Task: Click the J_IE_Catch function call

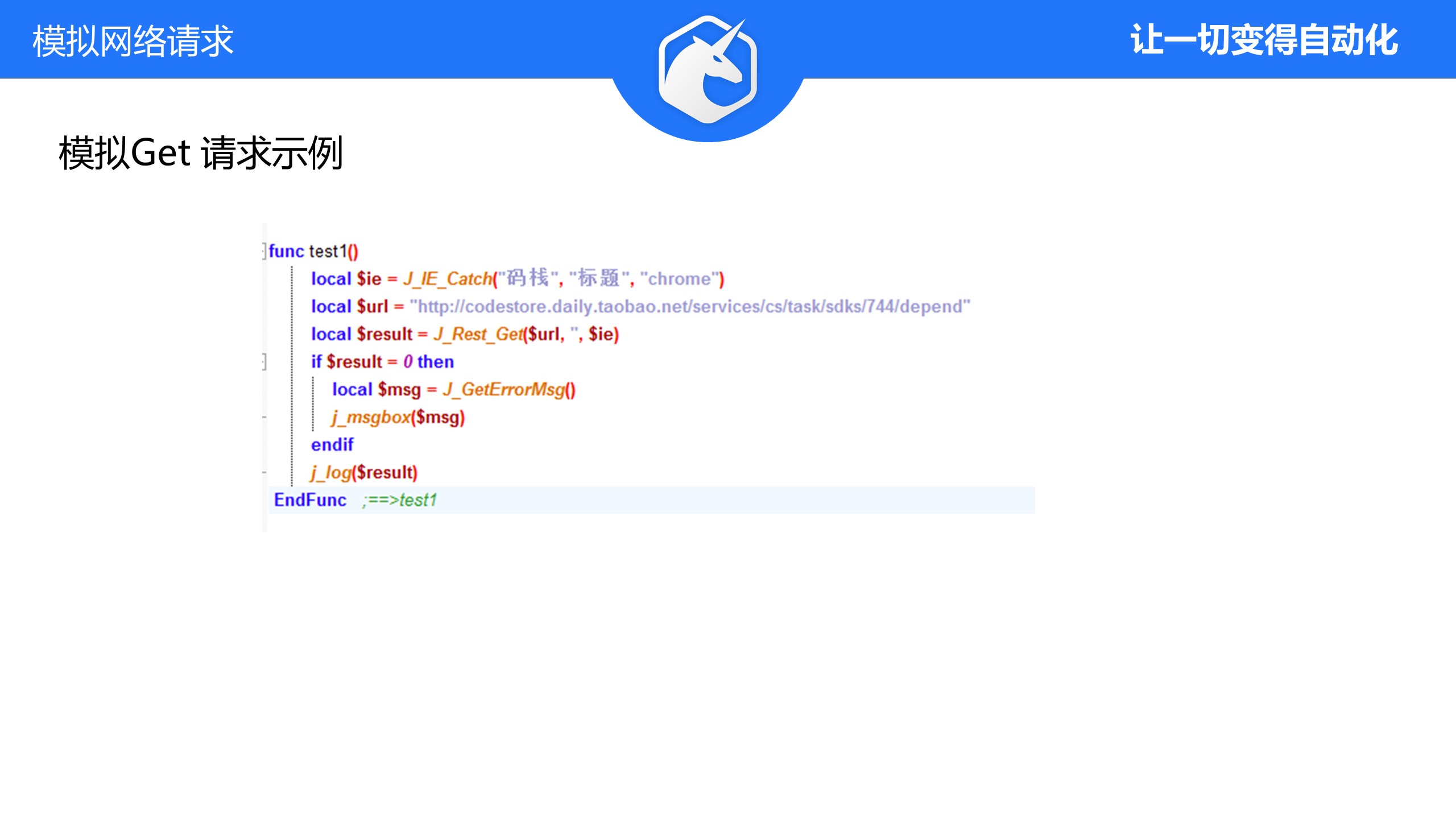Action: [448, 279]
